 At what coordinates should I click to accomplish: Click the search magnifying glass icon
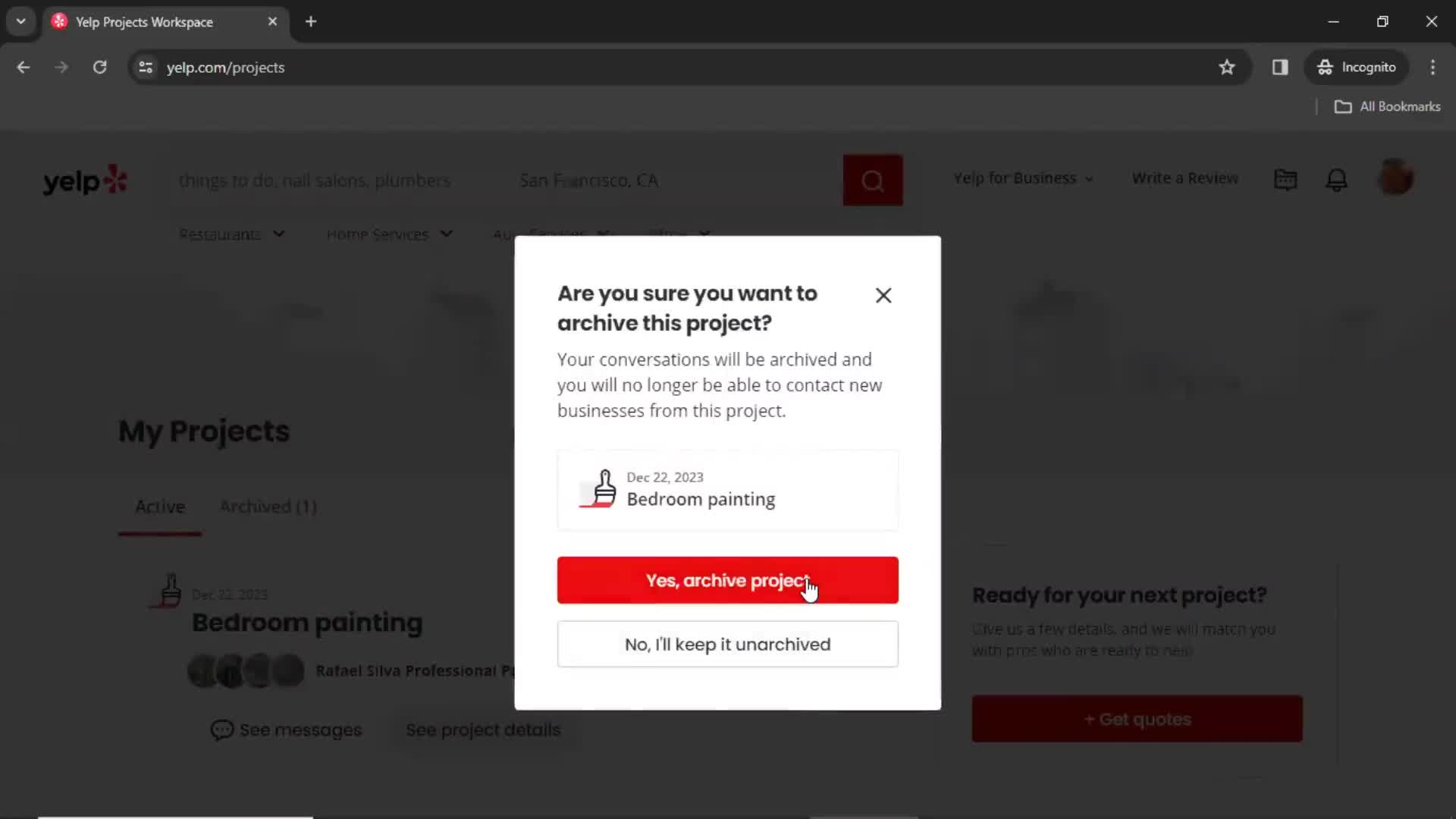click(872, 179)
